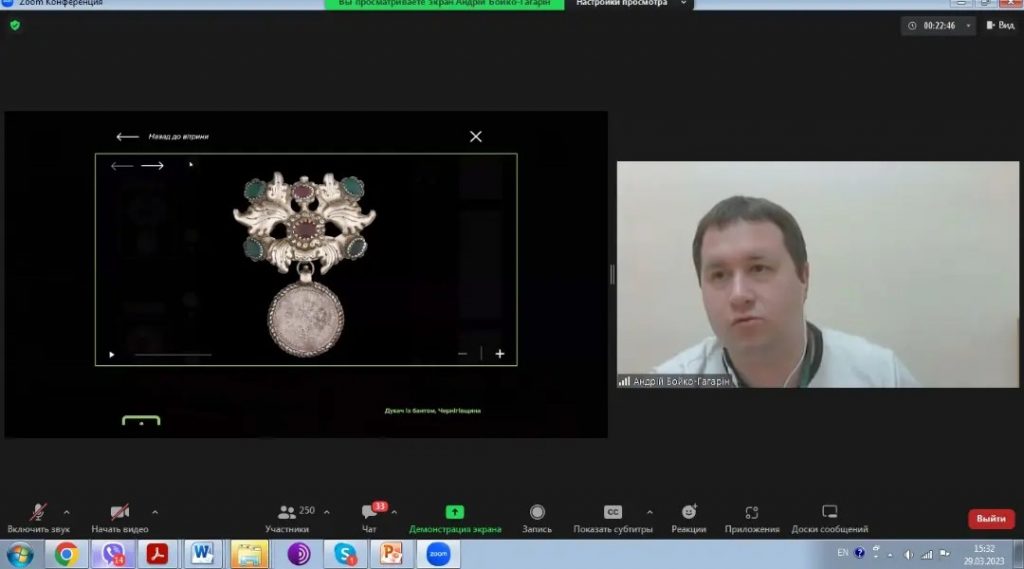Open Настройки просмотра view options dropdown

tap(632, 4)
